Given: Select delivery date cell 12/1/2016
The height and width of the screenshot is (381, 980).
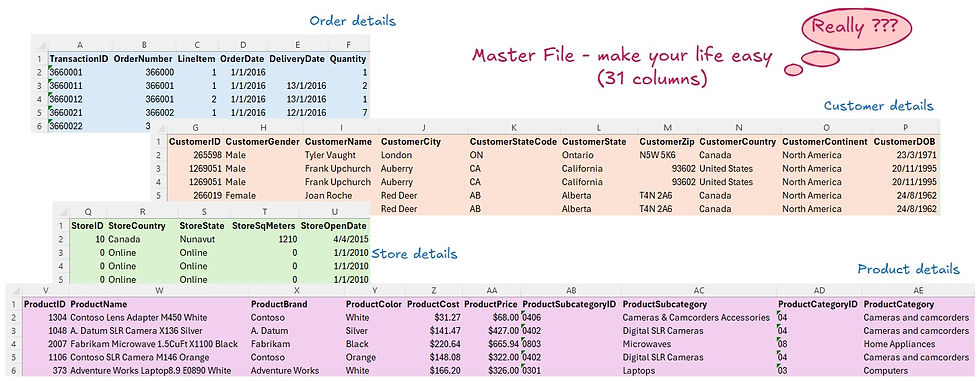Looking at the screenshot, I should click(x=298, y=113).
